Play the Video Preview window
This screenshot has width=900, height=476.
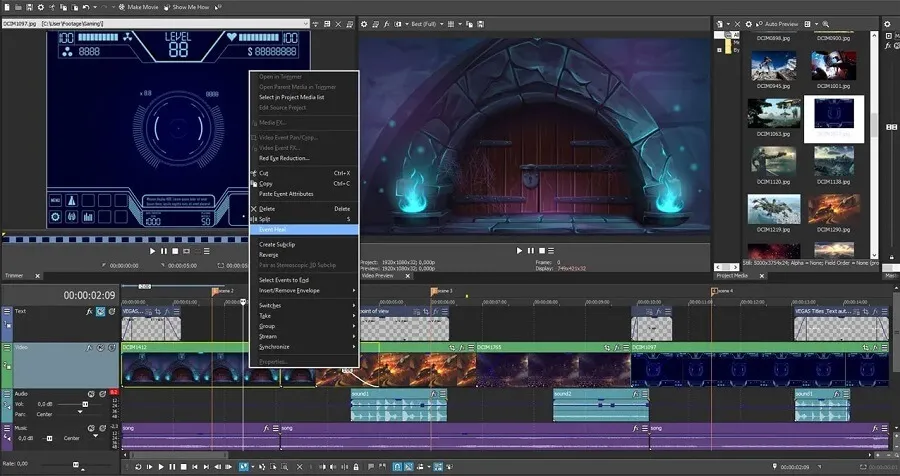tap(519, 250)
